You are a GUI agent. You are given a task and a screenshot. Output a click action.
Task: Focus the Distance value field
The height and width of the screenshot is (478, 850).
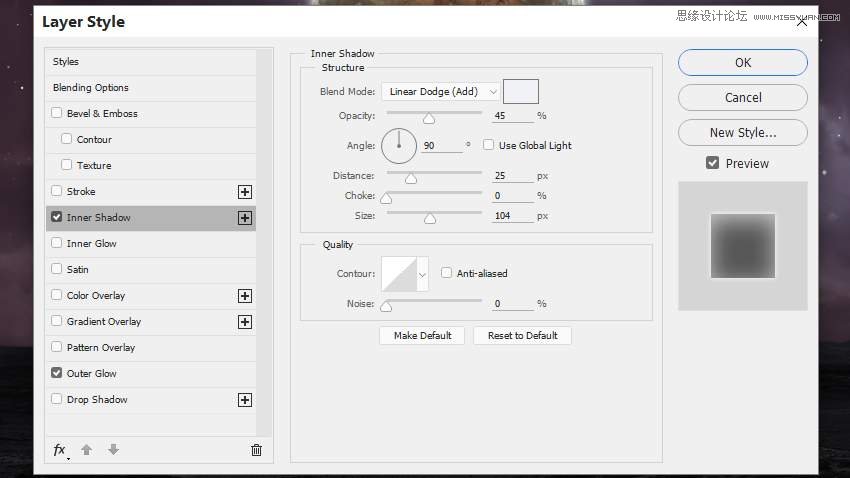[x=513, y=176]
